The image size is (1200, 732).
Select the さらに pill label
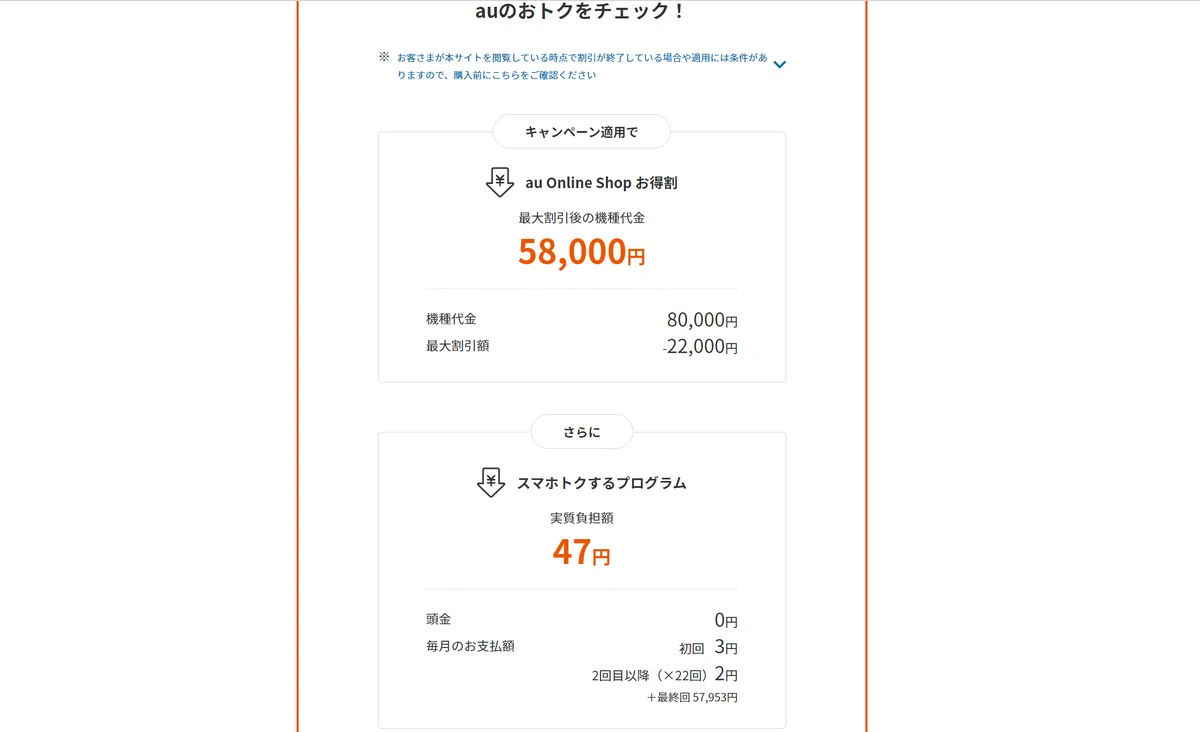pos(581,432)
